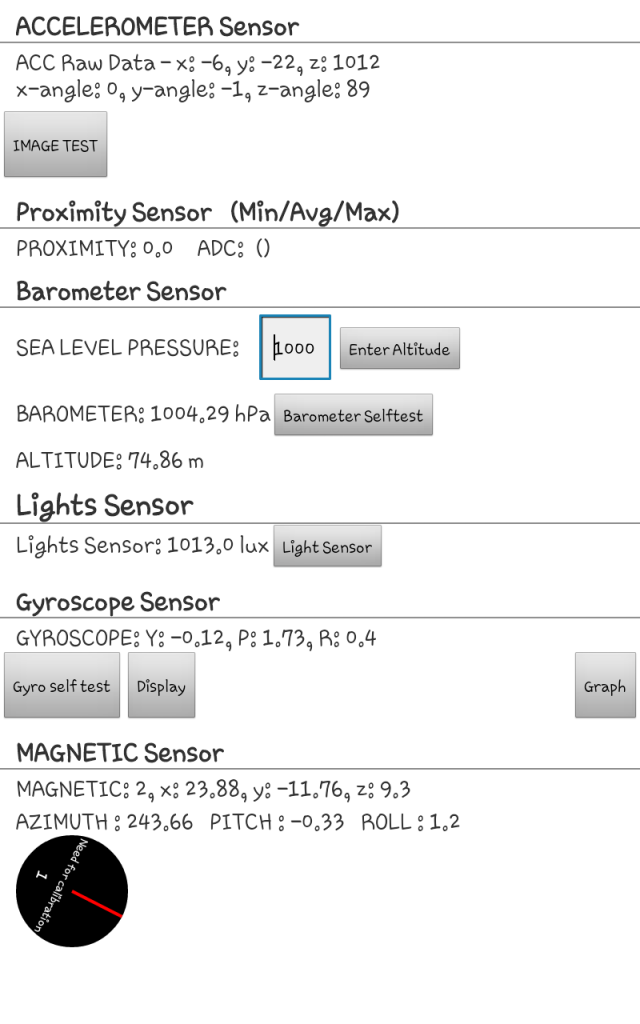This screenshot has width=640, height=1024.
Task: Tap the MAGNETIC x y z readout
Action: coord(214,789)
